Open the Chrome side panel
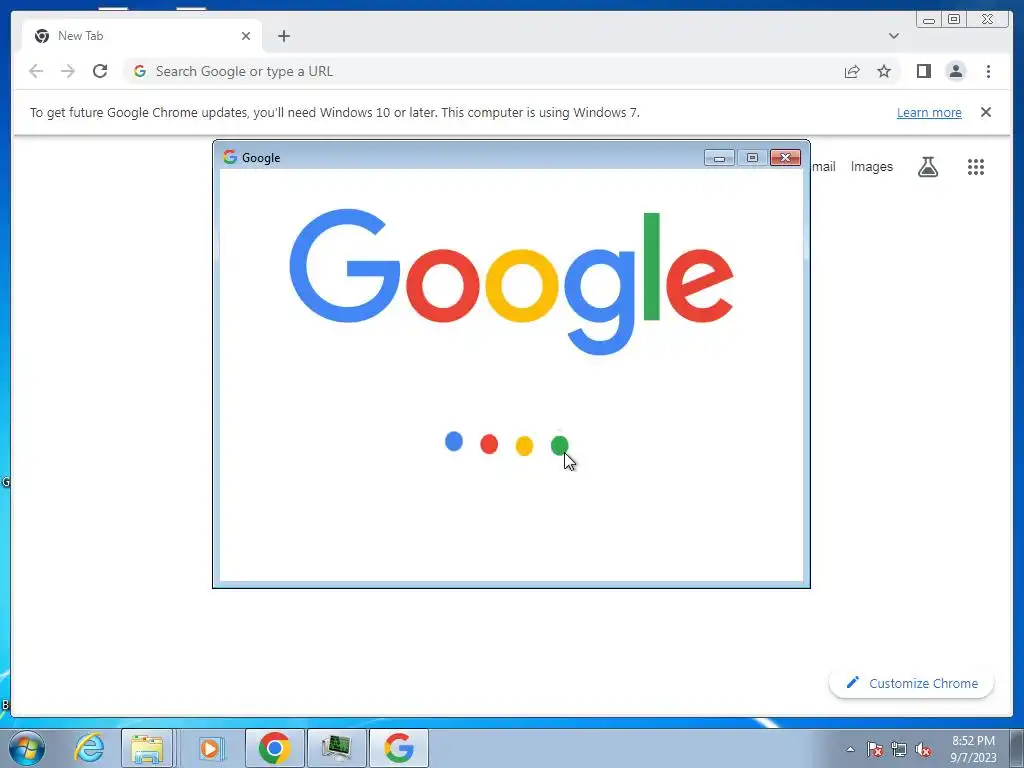This screenshot has width=1024, height=768. click(923, 71)
